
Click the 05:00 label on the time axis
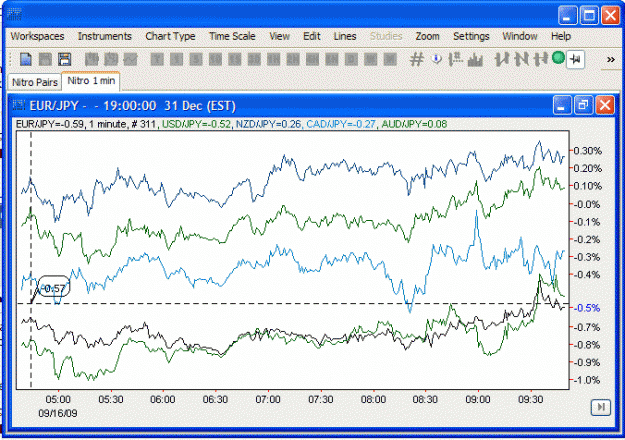click(x=58, y=399)
